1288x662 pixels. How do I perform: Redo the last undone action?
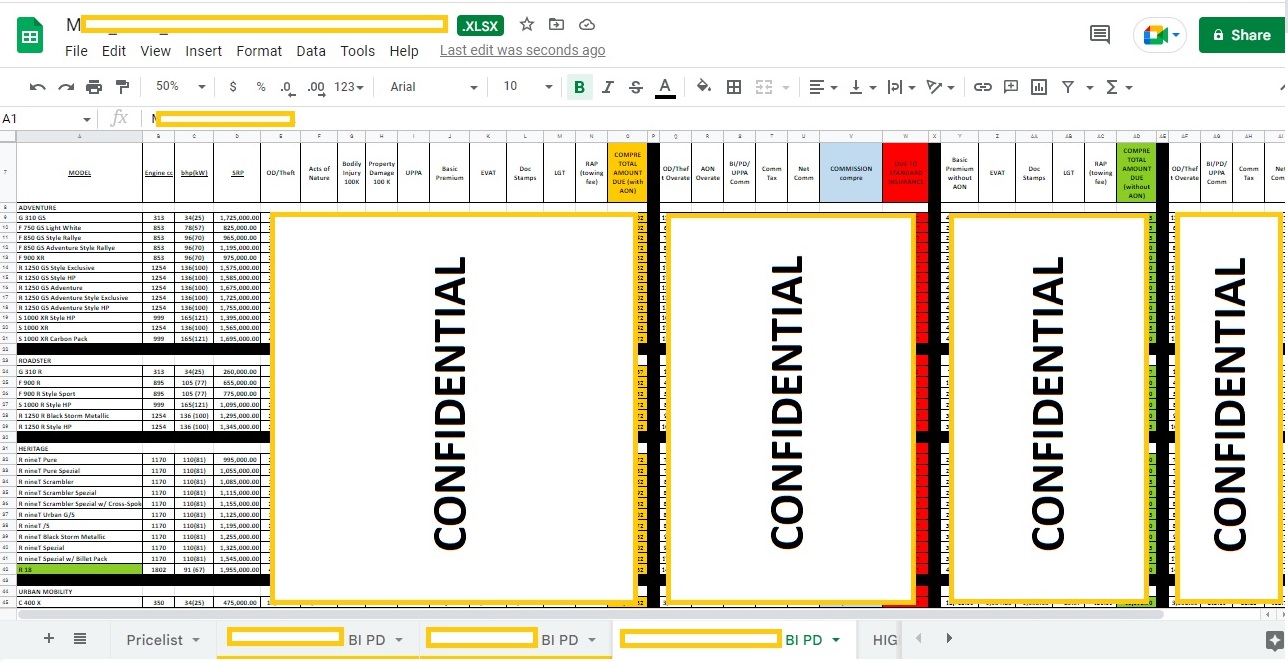coord(66,87)
